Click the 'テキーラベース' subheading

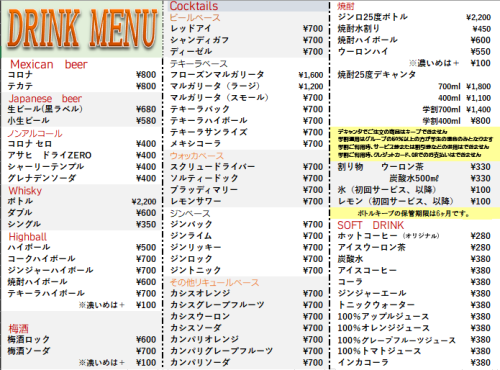[199, 64]
